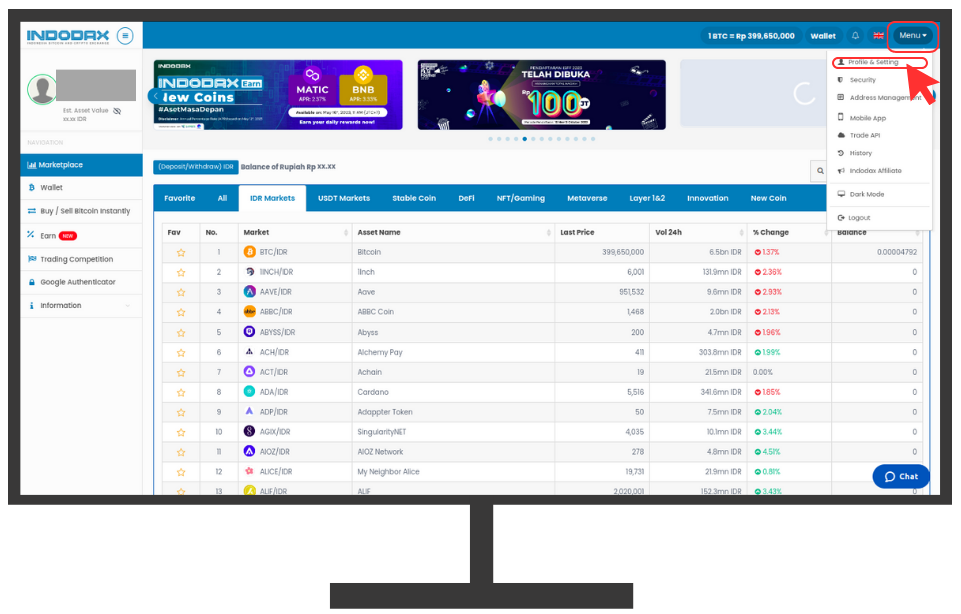Sort table by Fav column
The width and height of the screenshot is (961, 614).
coord(181,232)
